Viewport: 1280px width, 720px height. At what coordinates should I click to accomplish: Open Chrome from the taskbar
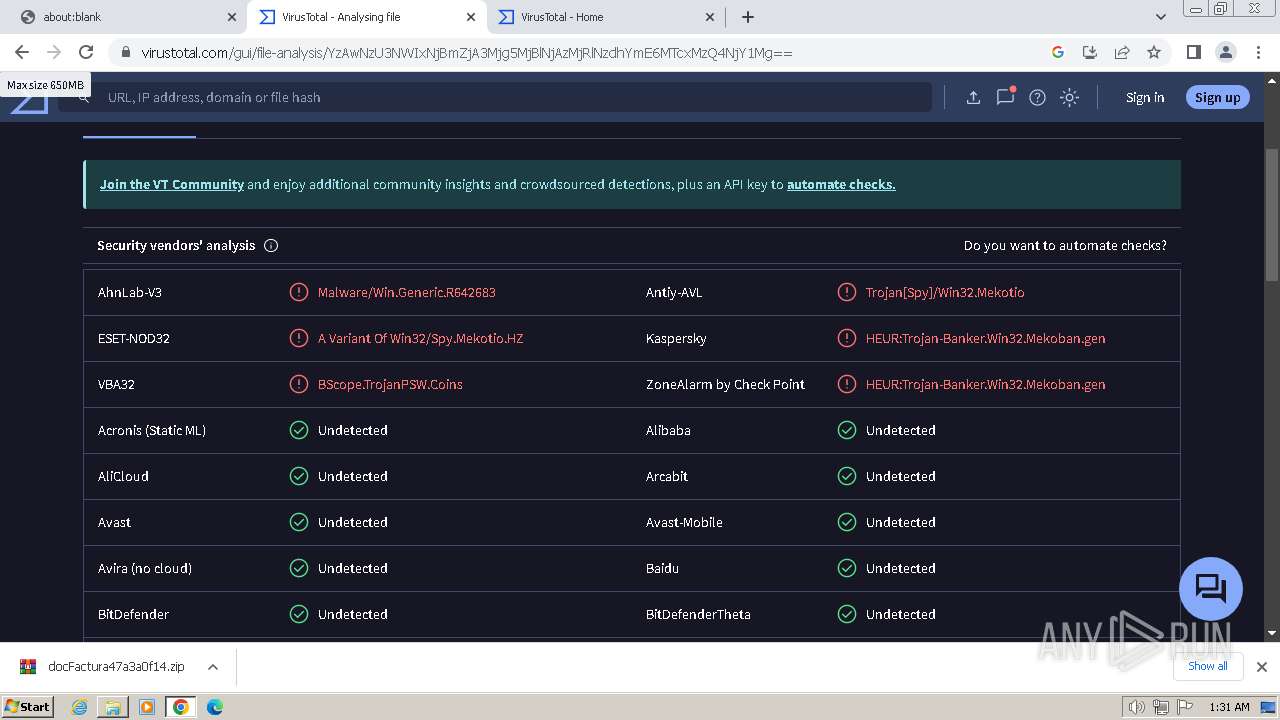tap(181, 707)
